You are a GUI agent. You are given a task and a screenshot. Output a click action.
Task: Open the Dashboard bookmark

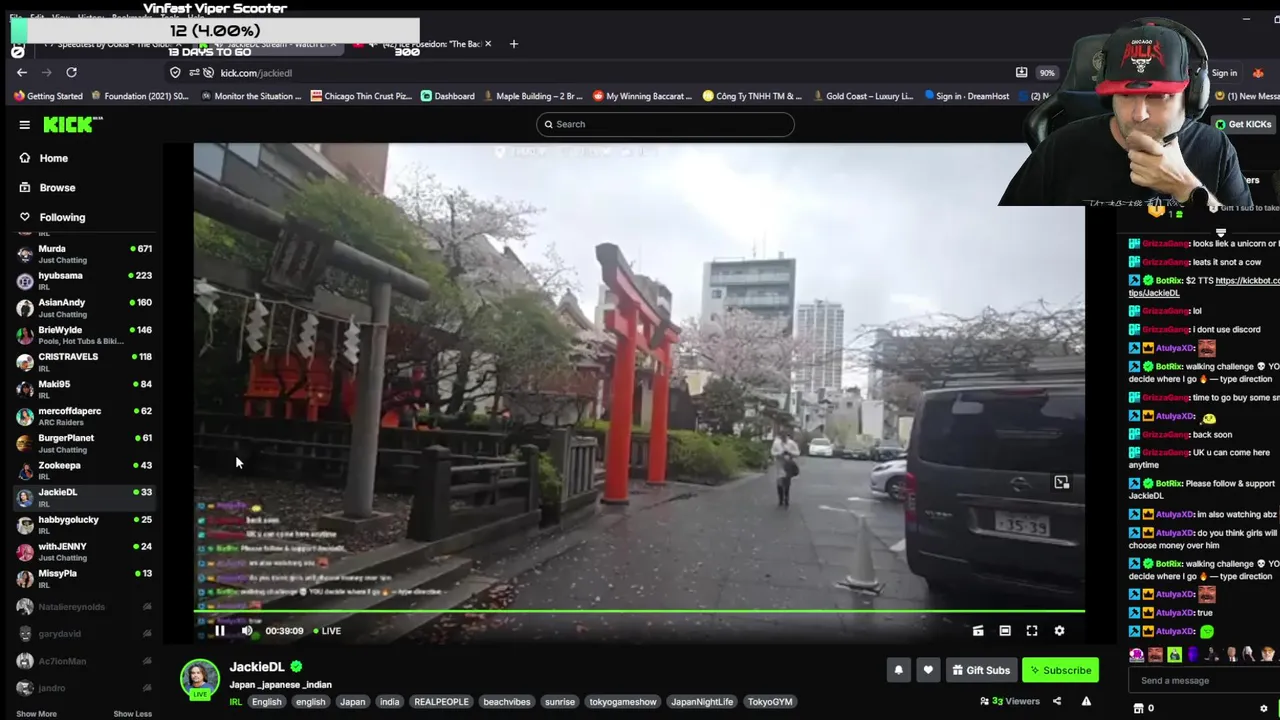(448, 96)
